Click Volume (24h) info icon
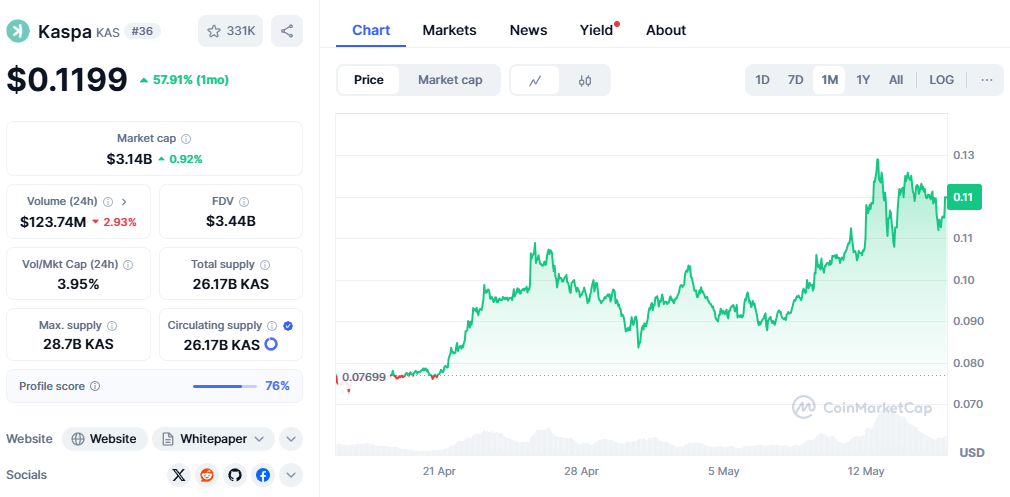 click(x=108, y=202)
